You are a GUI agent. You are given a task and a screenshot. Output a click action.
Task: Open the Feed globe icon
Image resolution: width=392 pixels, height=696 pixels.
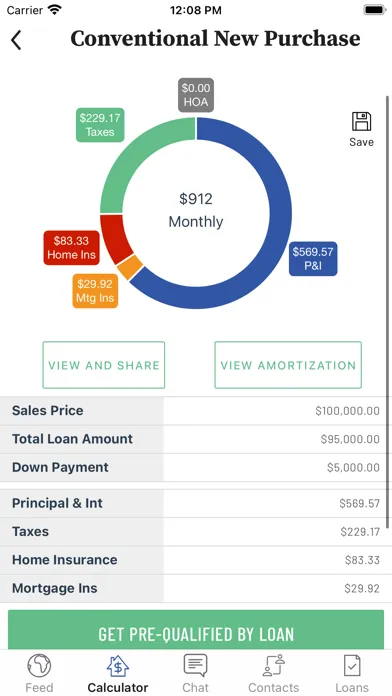click(39, 666)
